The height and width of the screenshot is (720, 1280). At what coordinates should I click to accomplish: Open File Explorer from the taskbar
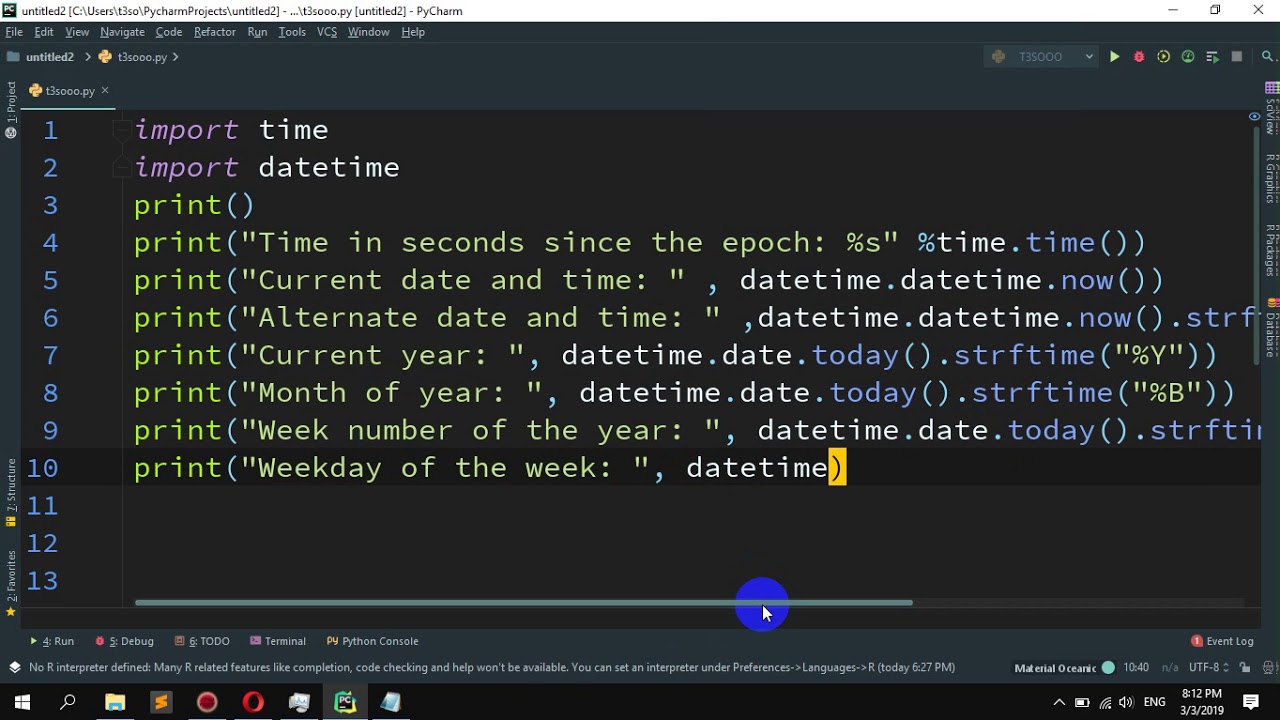115,703
